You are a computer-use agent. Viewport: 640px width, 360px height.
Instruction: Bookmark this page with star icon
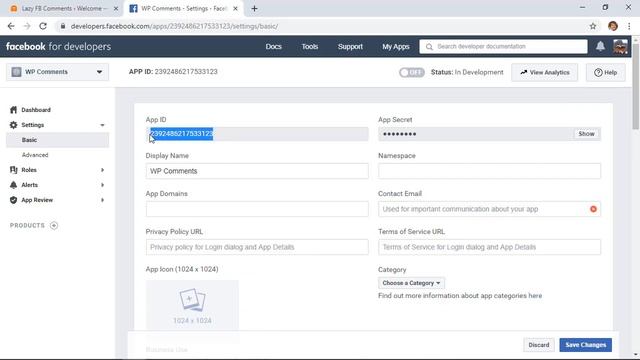[593, 26]
